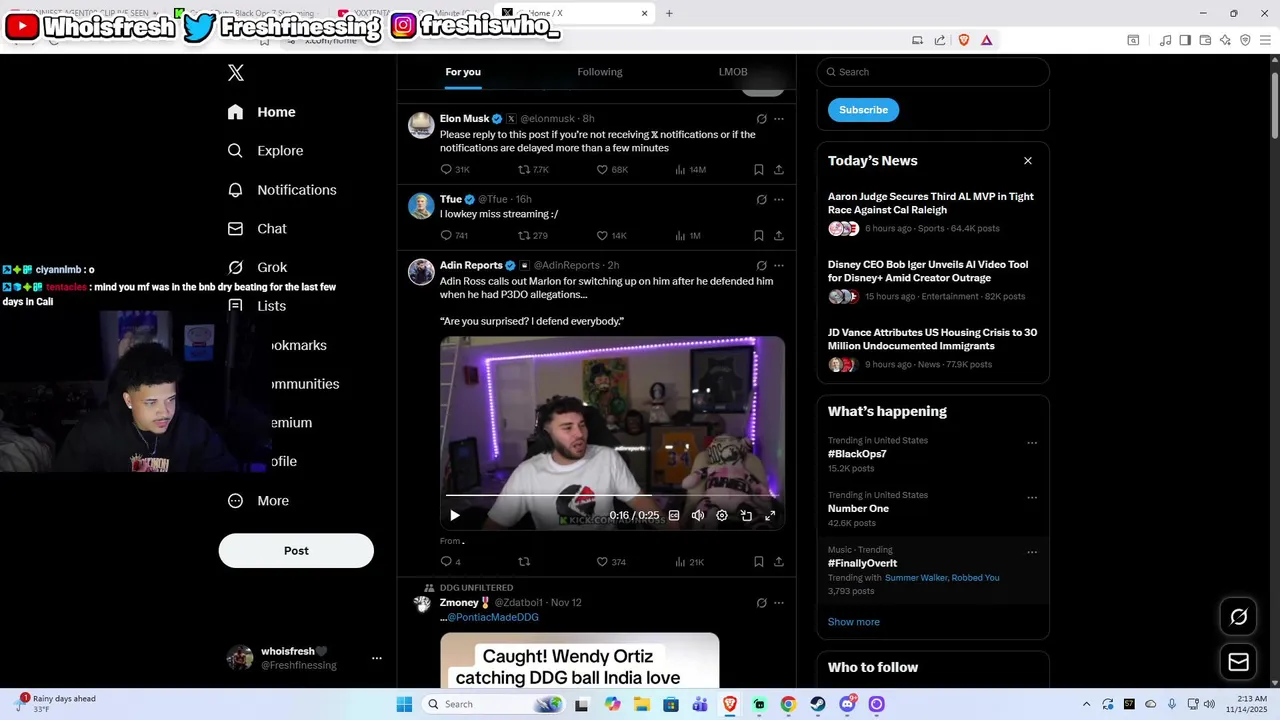
Task: Mute the Adin Ross video
Action: pyautogui.click(x=698, y=516)
